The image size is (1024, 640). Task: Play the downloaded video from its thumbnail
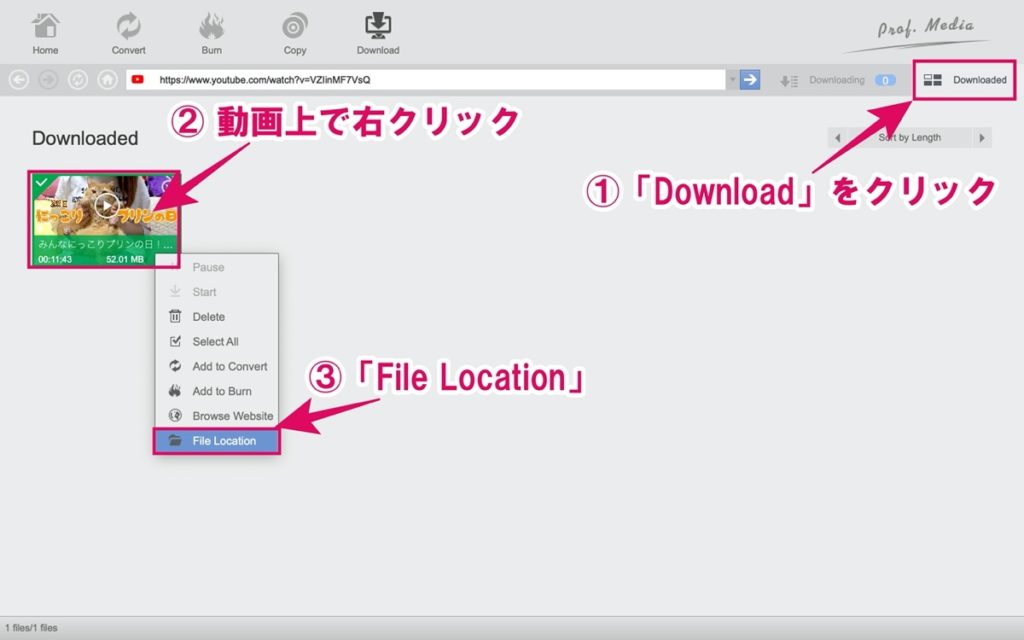pyautogui.click(x=106, y=205)
